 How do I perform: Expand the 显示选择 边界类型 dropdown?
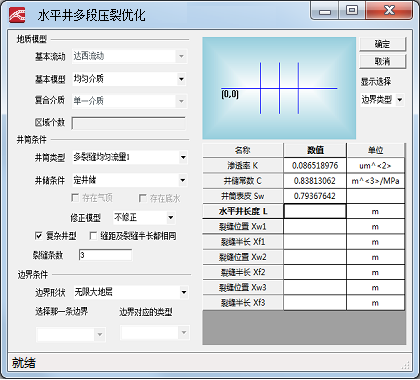click(382, 100)
